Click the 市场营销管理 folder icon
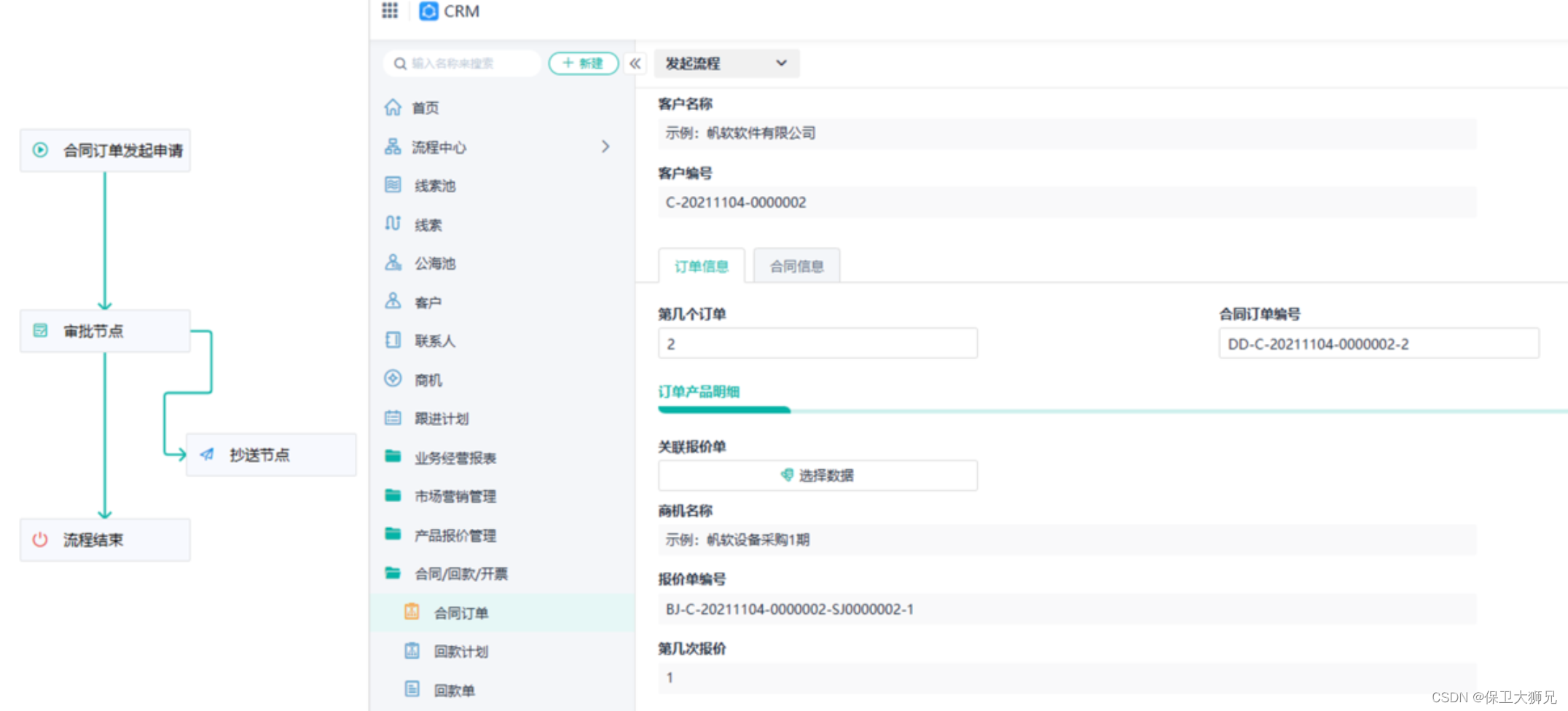Image resolution: width=1568 pixels, height=711 pixels. (393, 495)
